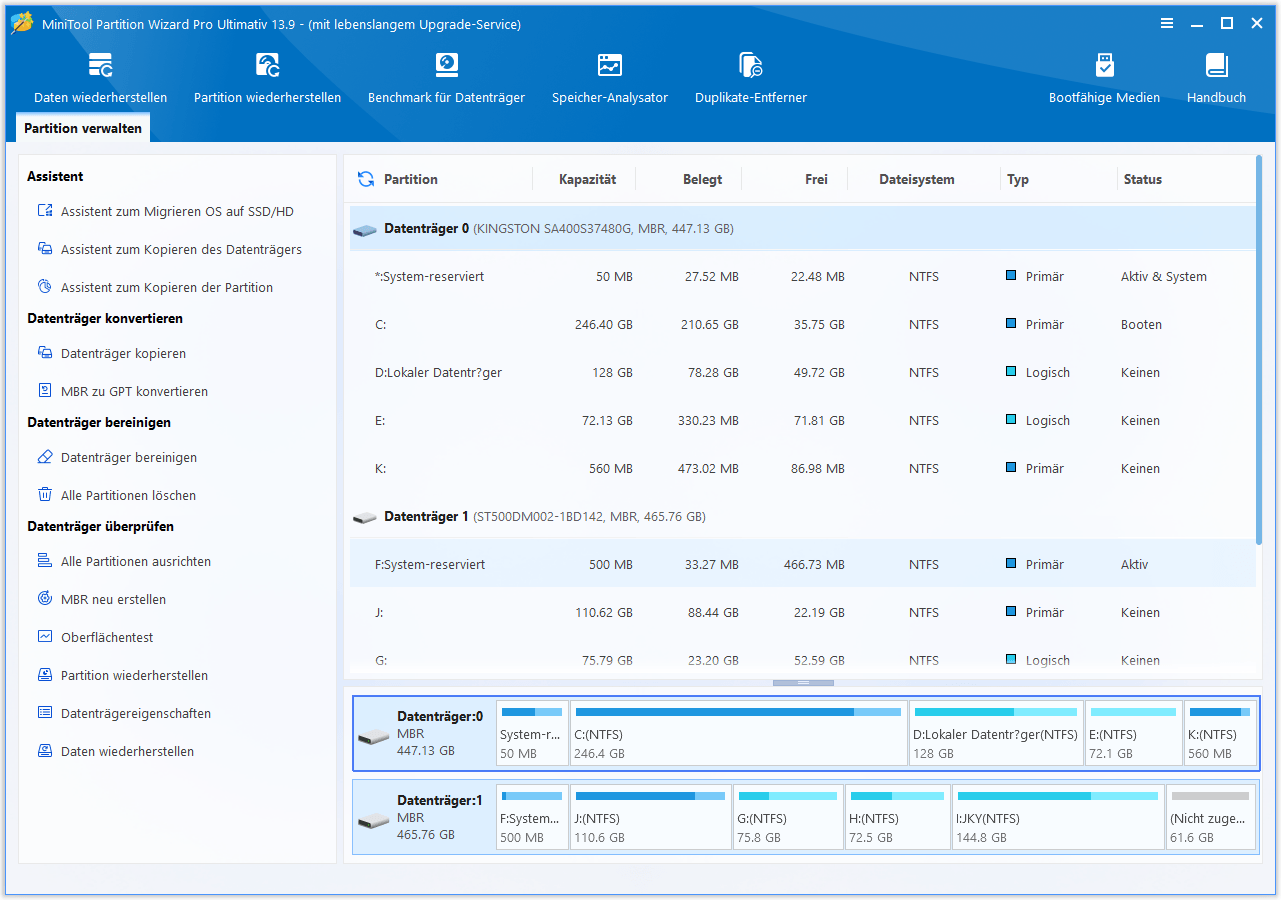1281x900 pixels.
Task: Select Alle Partitionen ausrichten
Action: click(x=124, y=561)
